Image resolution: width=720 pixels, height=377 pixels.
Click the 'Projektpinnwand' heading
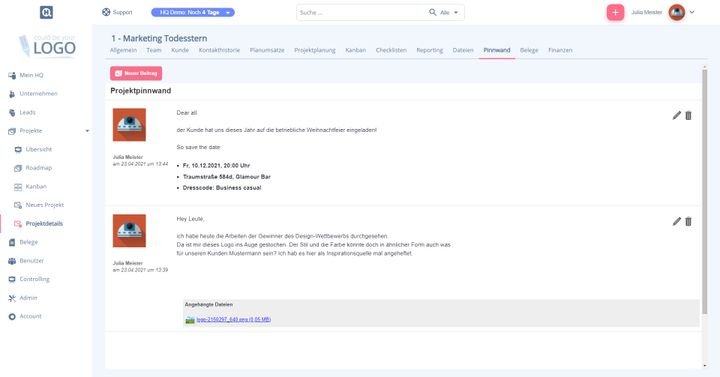141,91
